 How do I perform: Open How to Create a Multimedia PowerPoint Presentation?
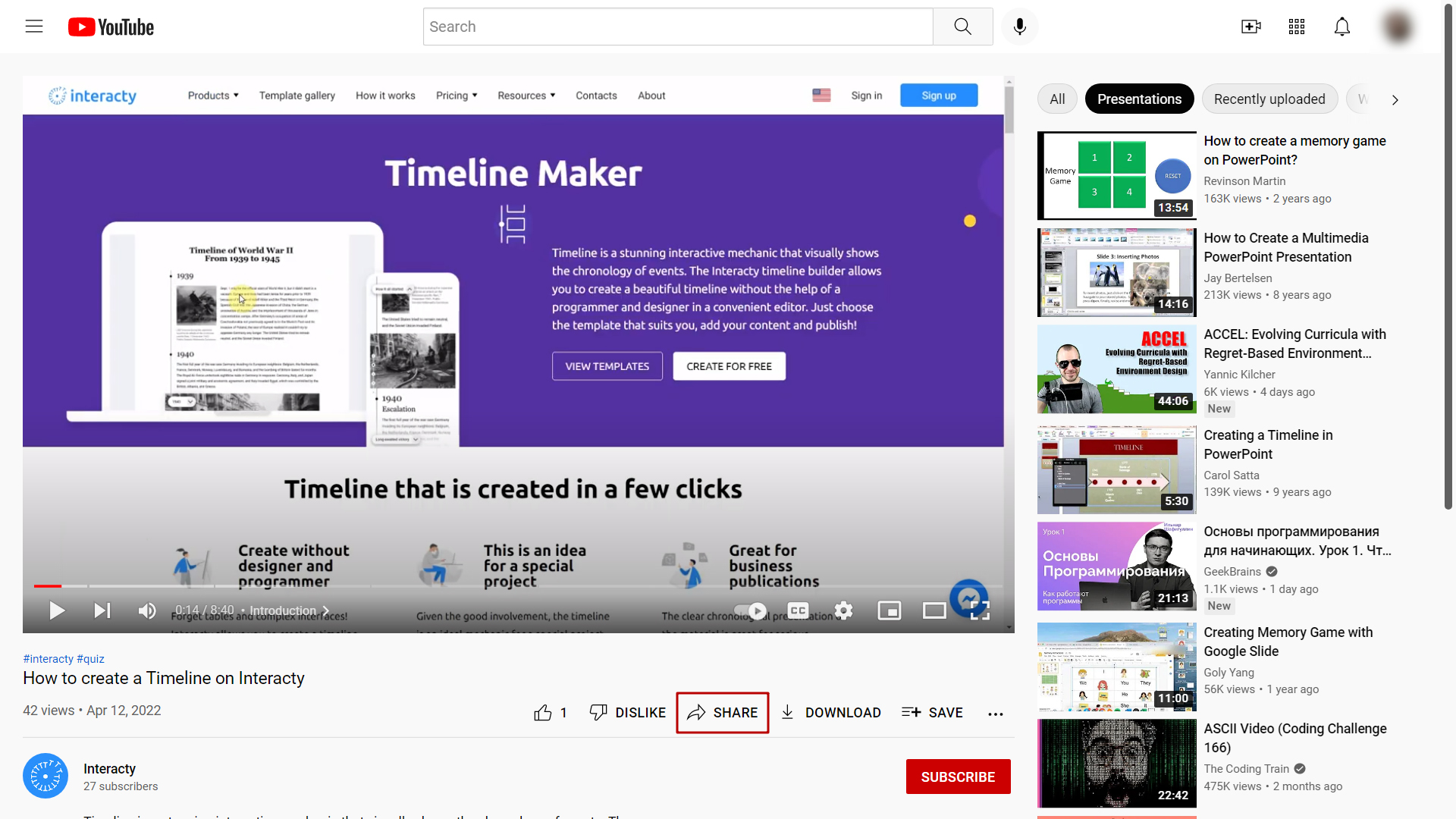pyautogui.click(x=1285, y=247)
